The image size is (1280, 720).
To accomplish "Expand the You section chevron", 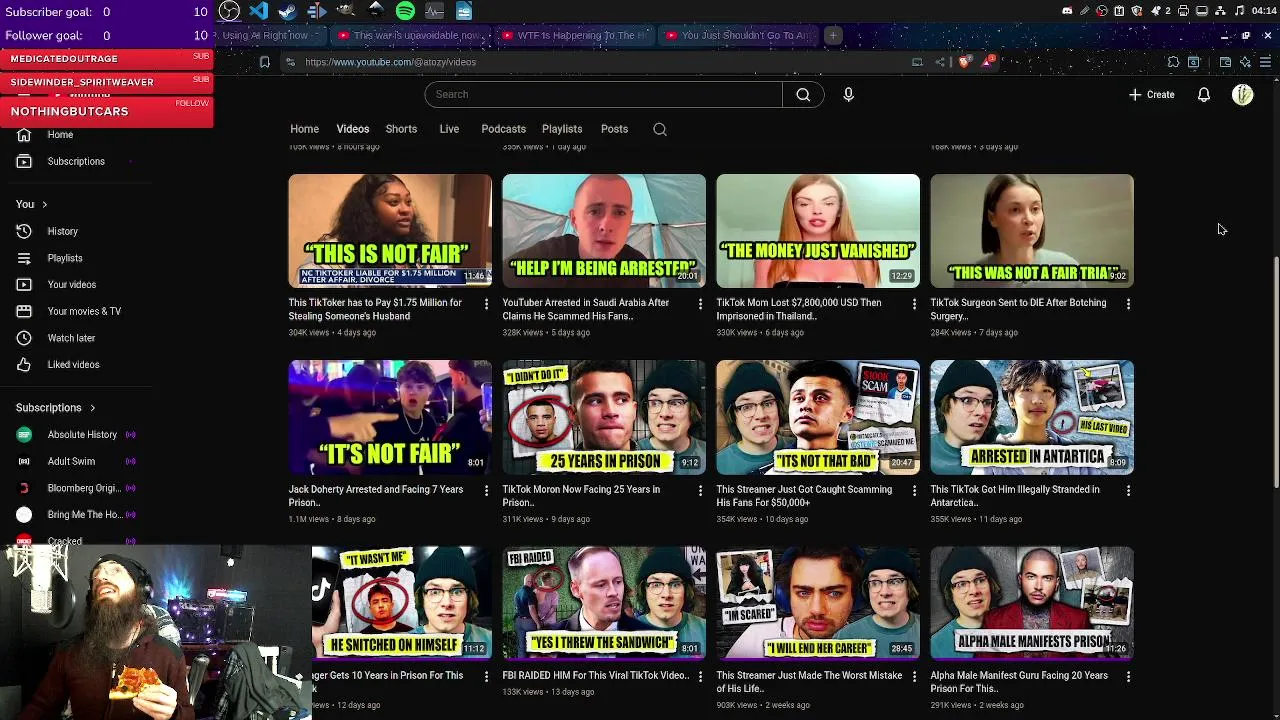I will 44,204.
